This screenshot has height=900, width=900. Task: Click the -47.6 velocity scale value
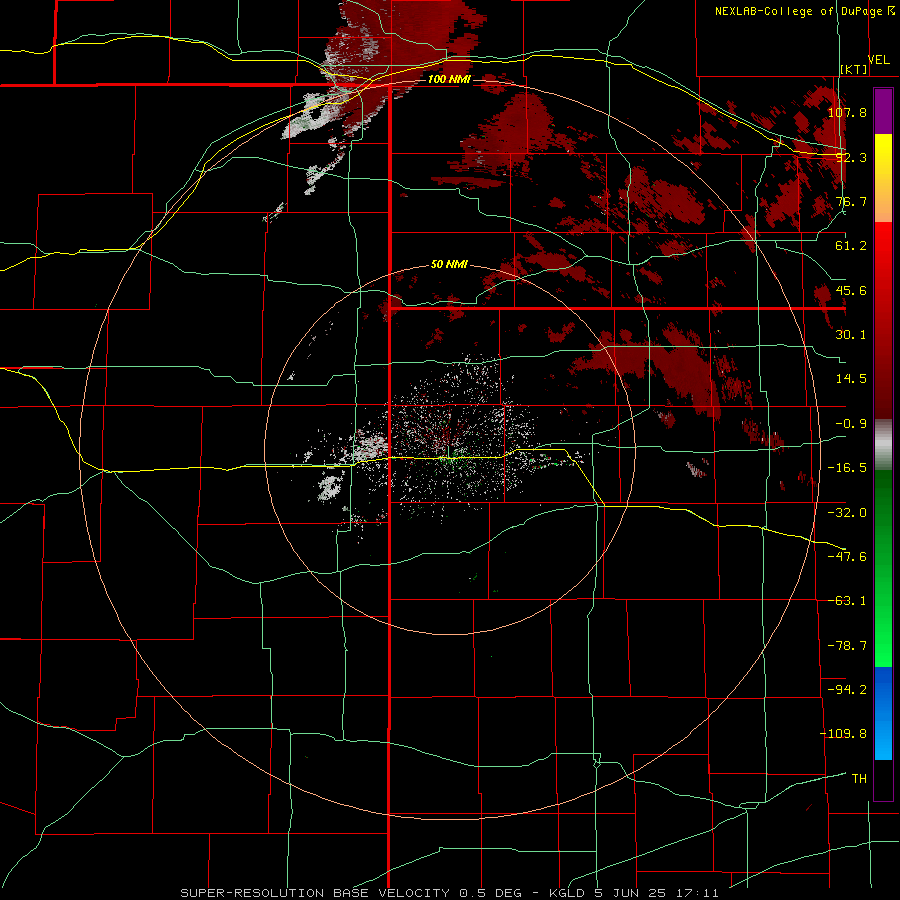pyautogui.click(x=847, y=557)
